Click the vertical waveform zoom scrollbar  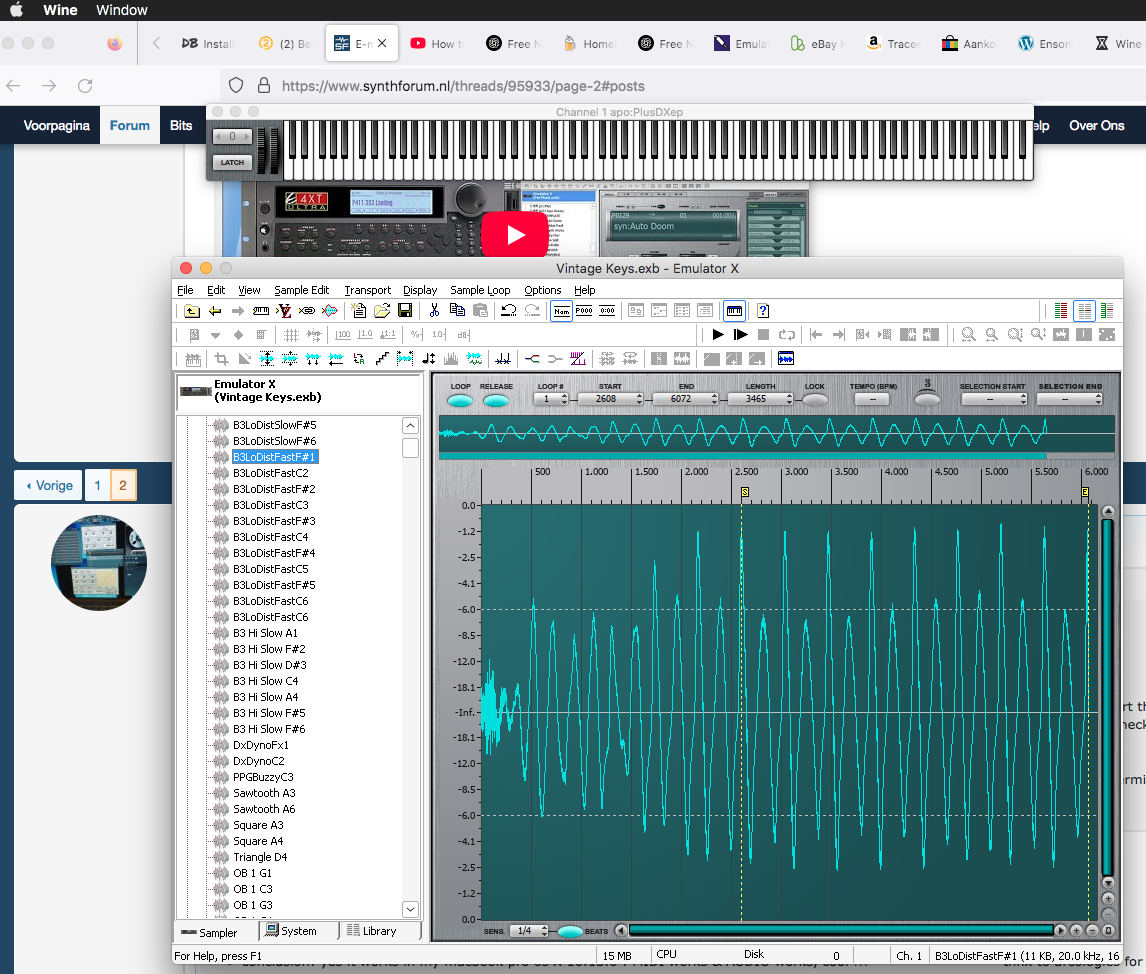coord(1108,697)
